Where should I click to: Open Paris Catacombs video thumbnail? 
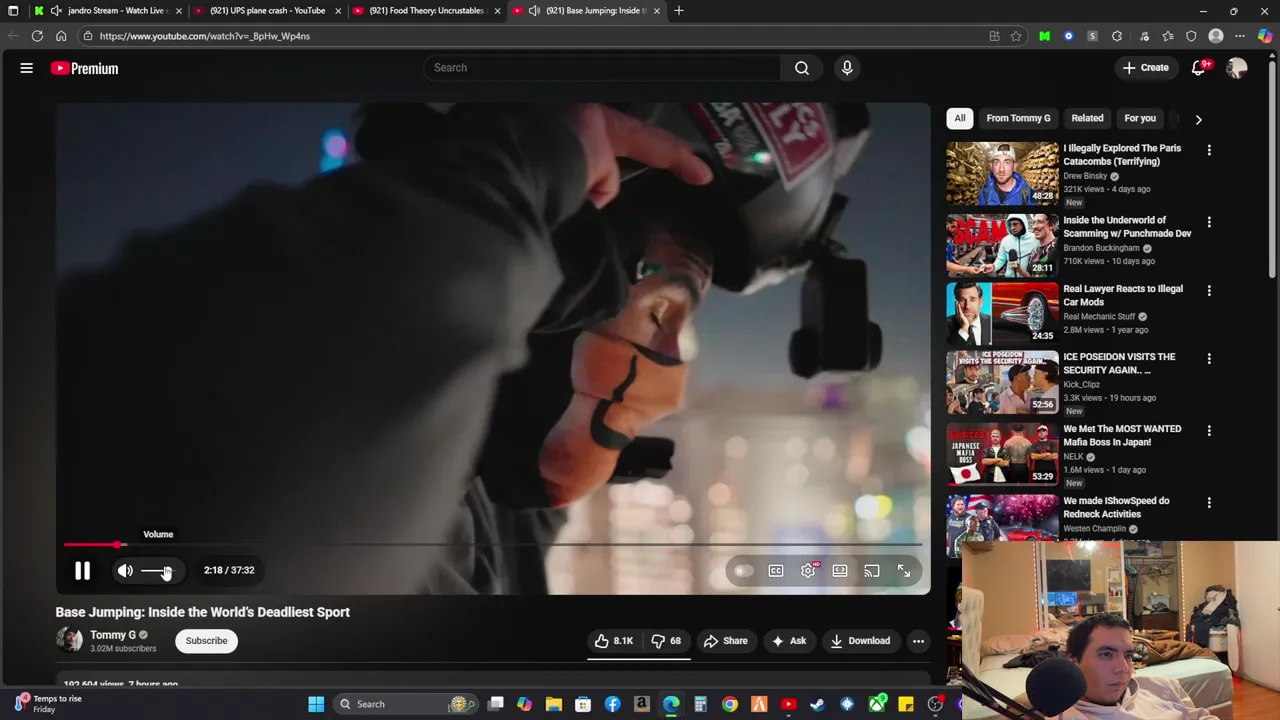pos(1002,173)
